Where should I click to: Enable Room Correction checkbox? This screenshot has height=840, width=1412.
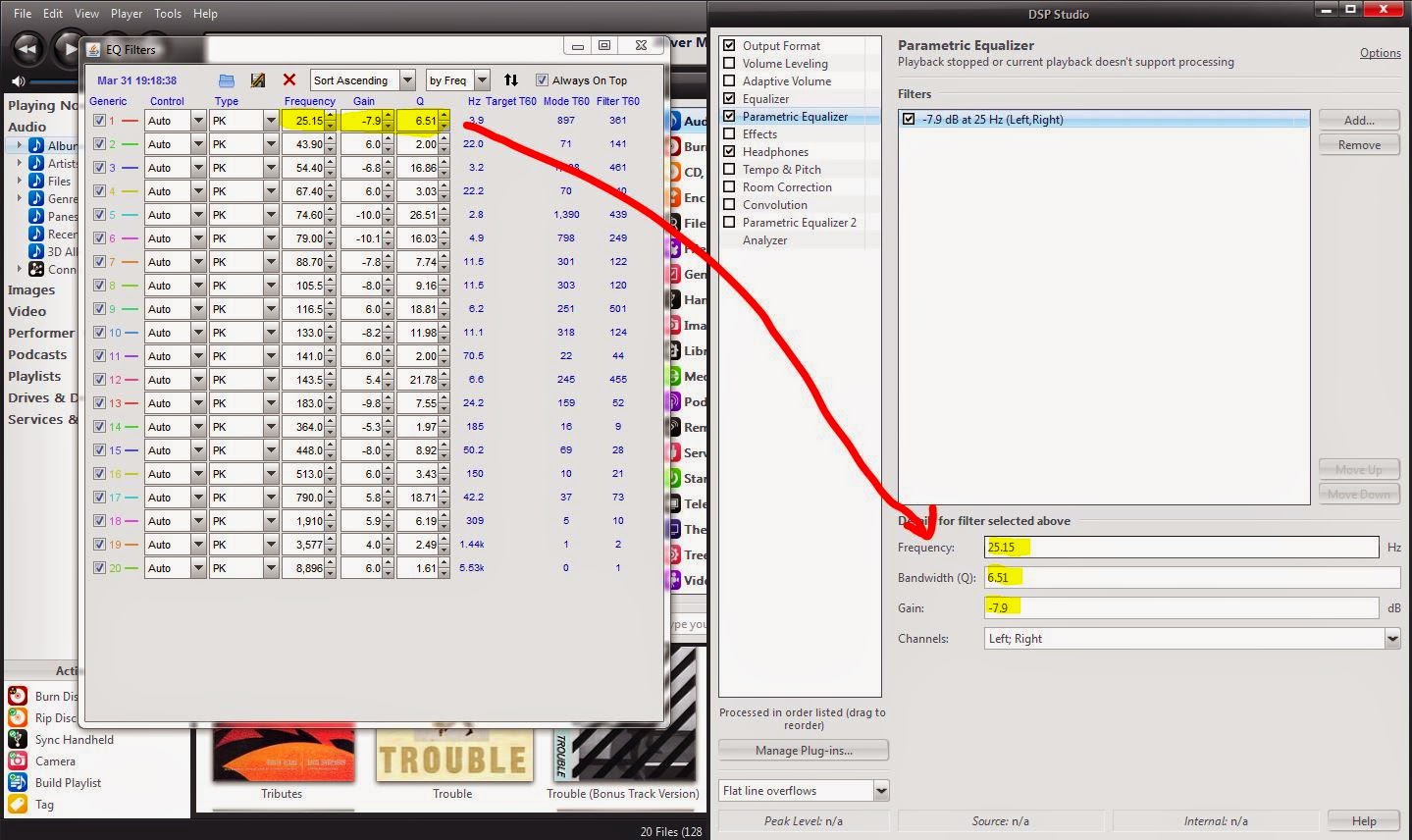click(x=729, y=186)
